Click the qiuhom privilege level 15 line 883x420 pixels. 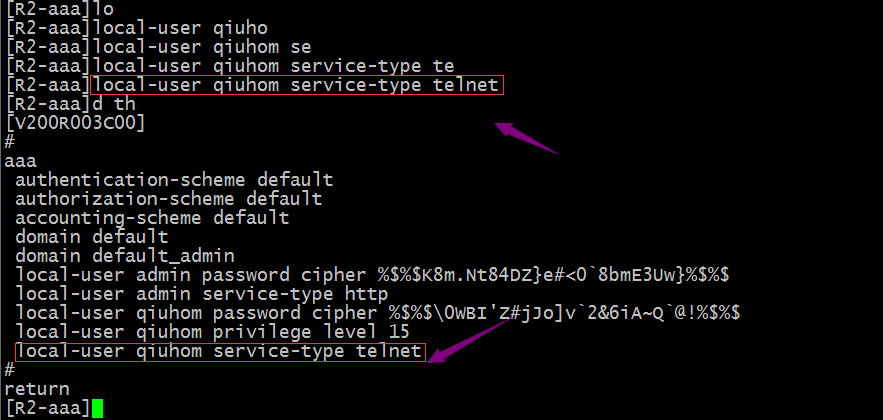(212, 332)
